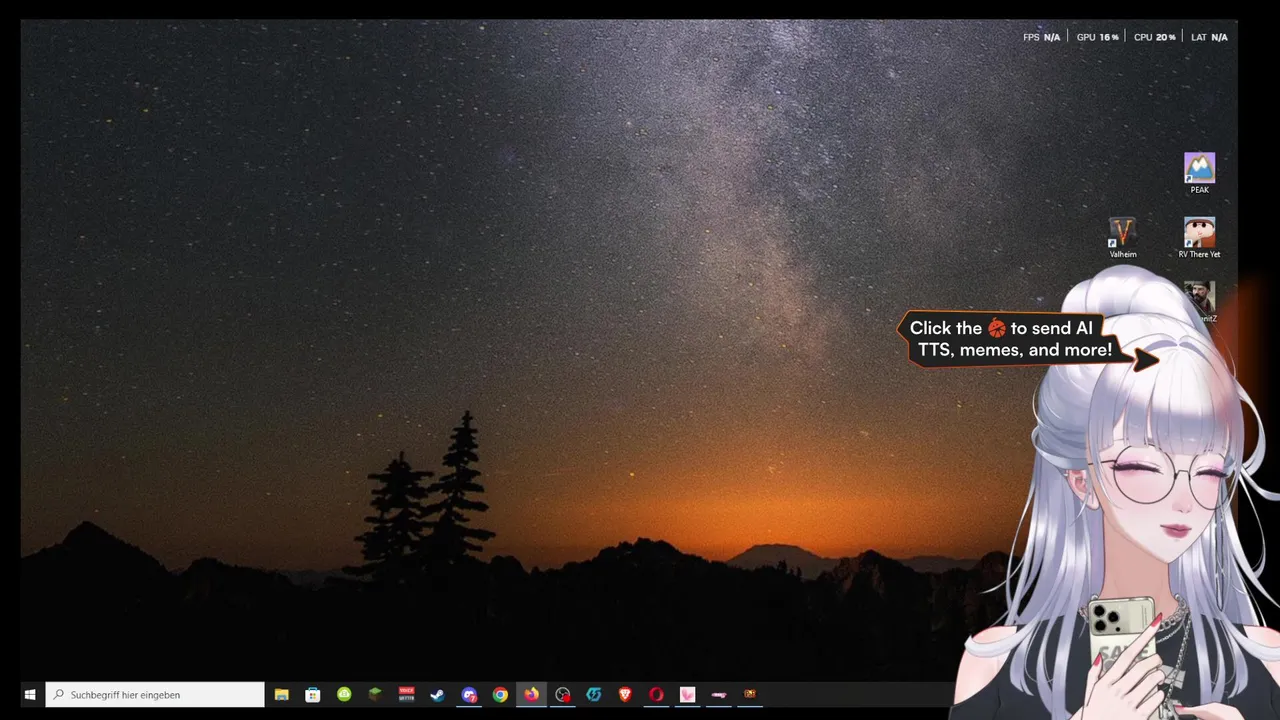
Task: Select the PEAK desktop shortcut
Action: click(1199, 173)
